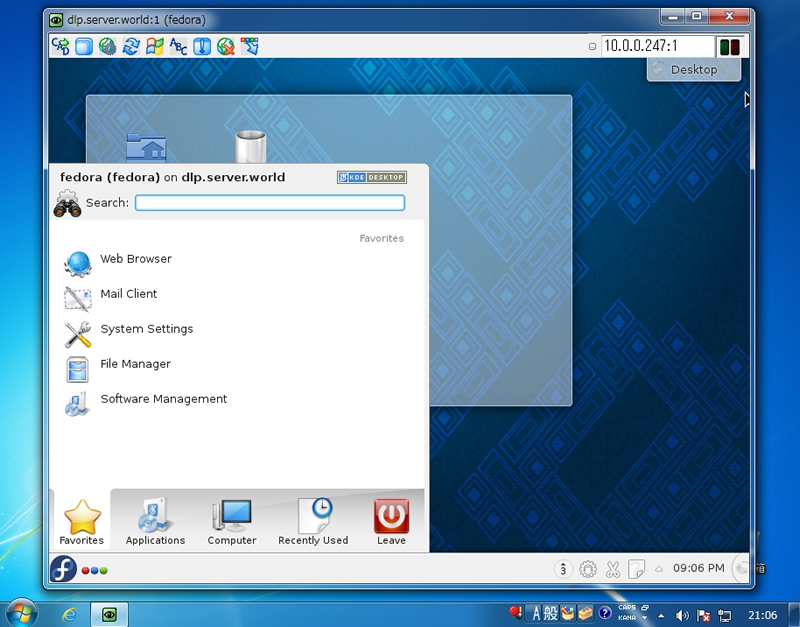Image resolution: width=800 pixels, height=627 pixels.
Task: Click the 10.0.0.247:1 address field
Action: 657,46
